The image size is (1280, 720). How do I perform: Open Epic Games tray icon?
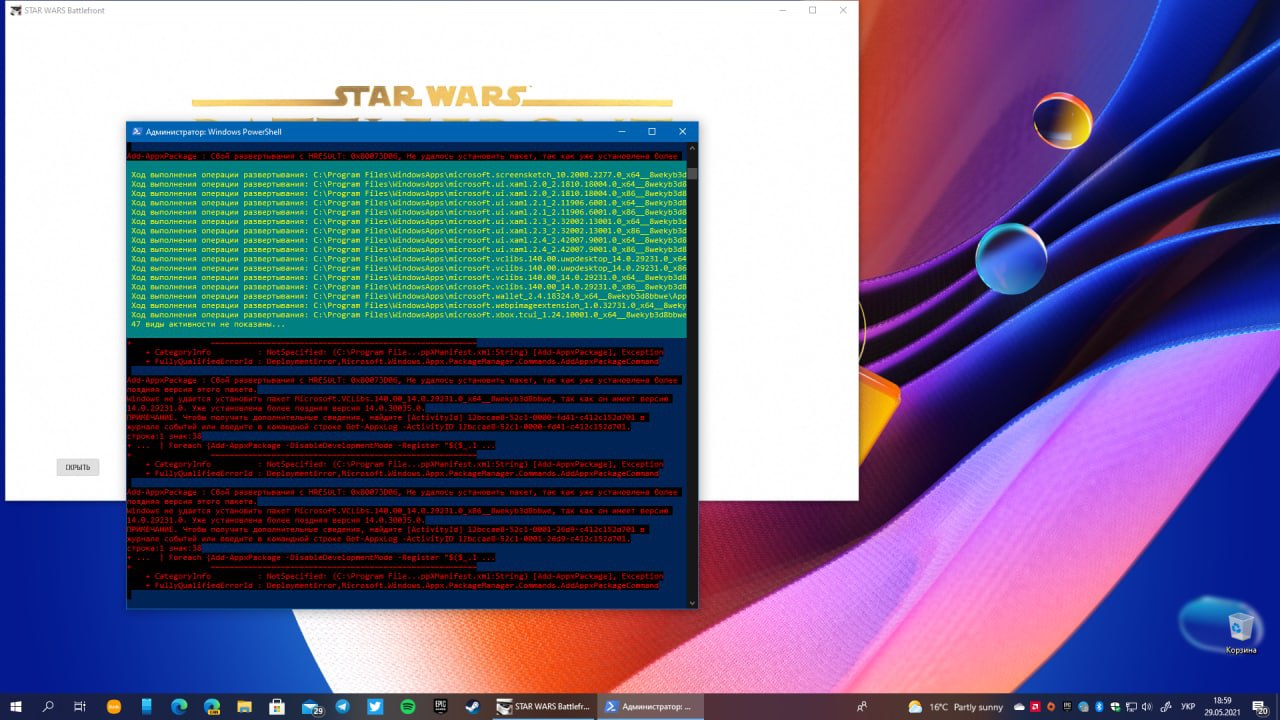(1067, 706)
